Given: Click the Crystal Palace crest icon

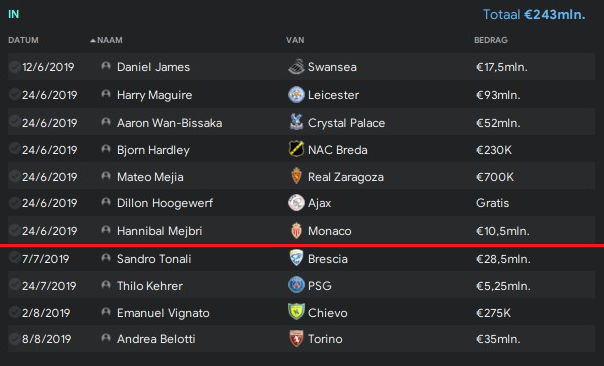Looking at the screenshot, I should tap(296, 122).
